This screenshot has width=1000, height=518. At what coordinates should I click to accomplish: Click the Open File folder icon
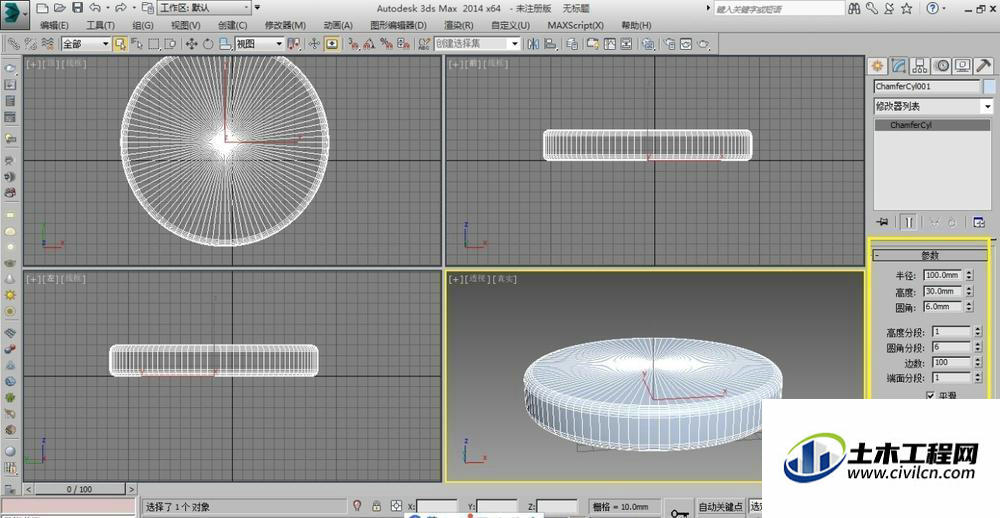tap(59, 8)
